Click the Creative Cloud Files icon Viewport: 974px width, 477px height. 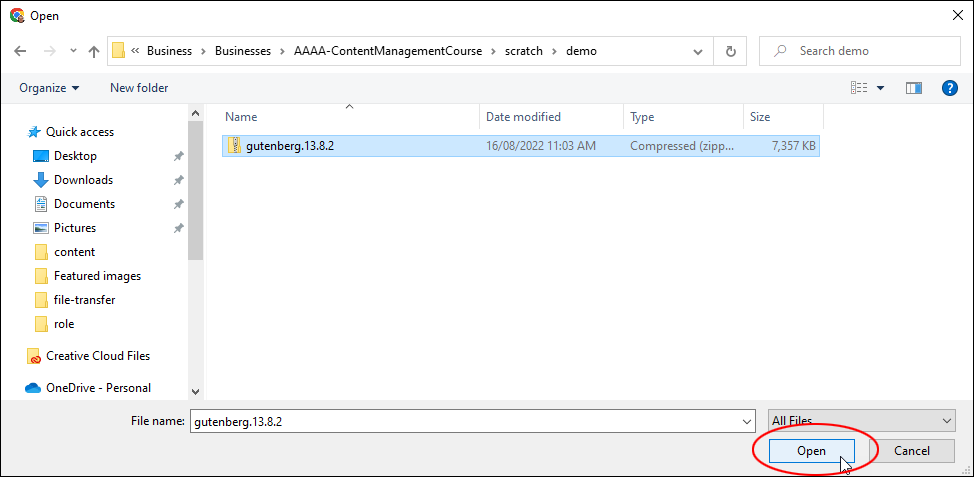[x=34, y=356]
